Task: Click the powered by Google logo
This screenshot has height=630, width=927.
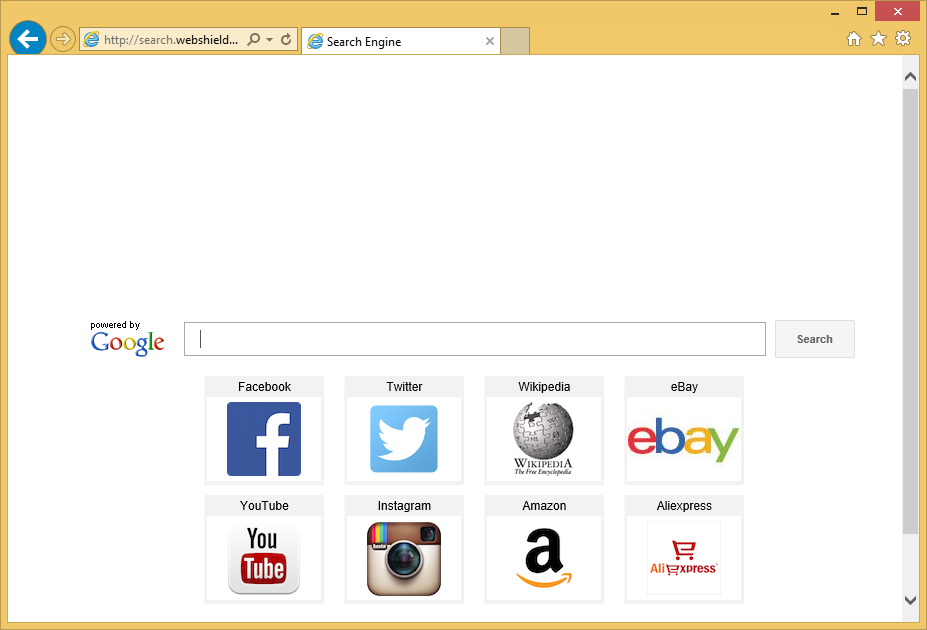Action: 127,339
